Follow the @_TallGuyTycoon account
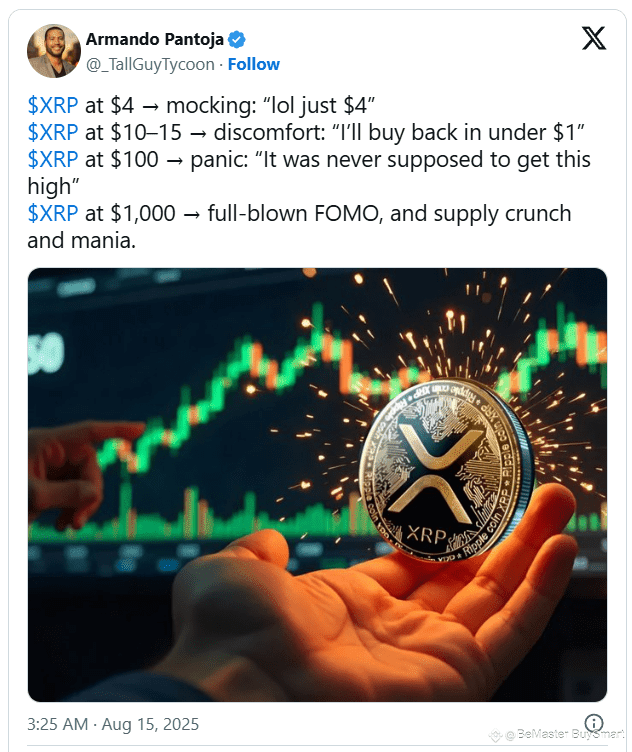 tap(254, 64)
